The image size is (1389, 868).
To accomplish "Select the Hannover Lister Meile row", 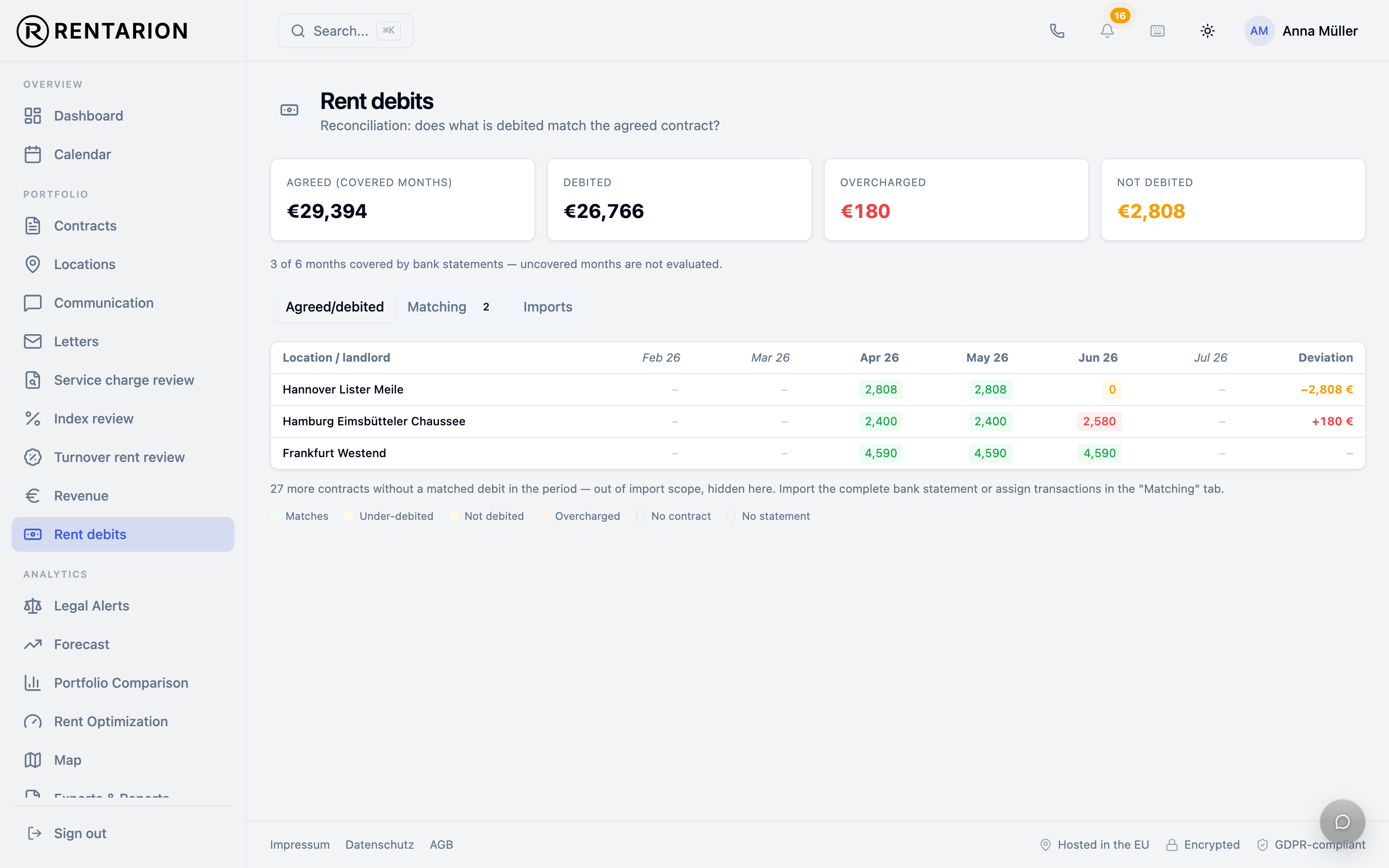I will (x=817, y=390).
